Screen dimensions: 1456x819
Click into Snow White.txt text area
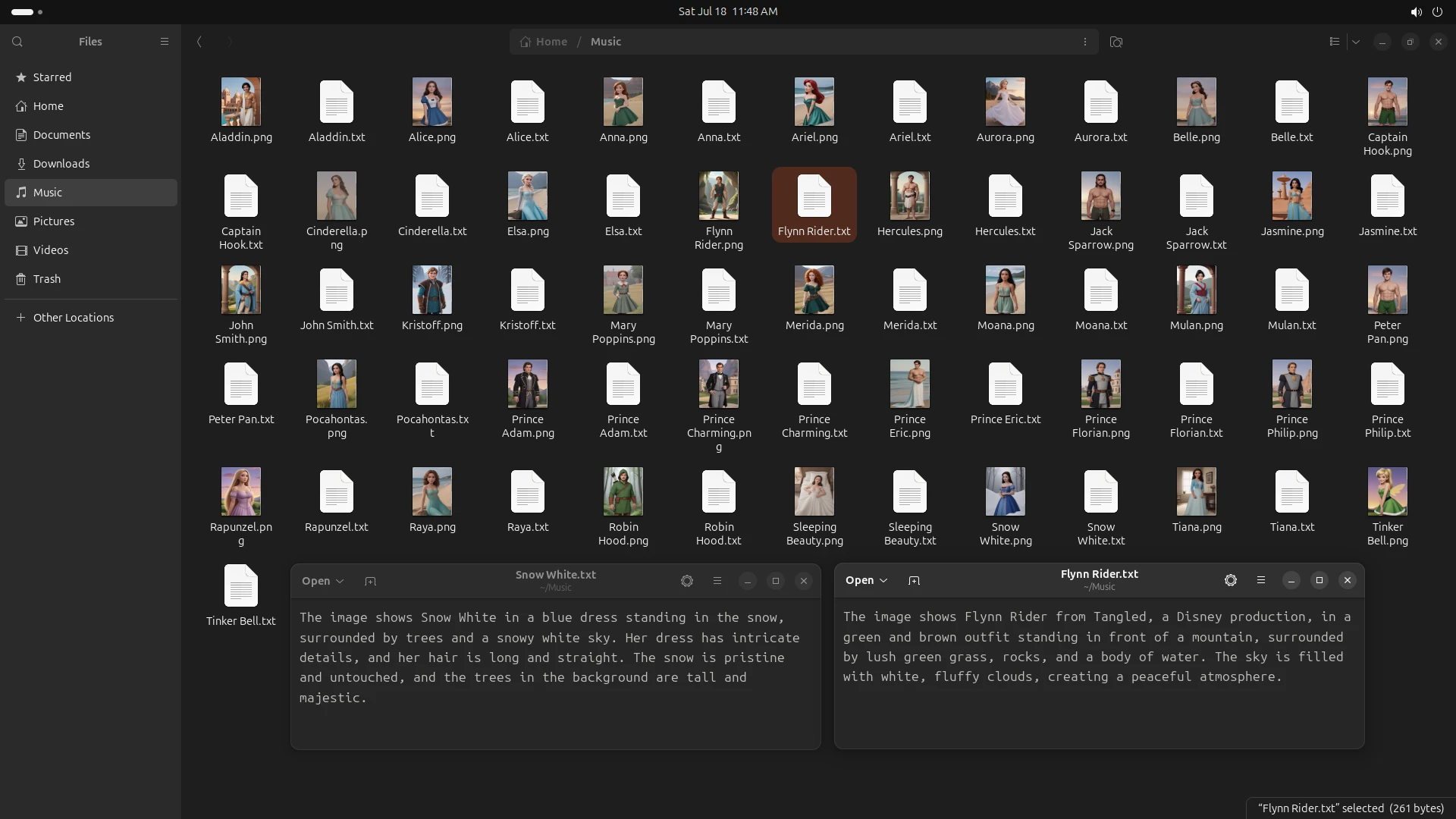coord(555,673)
